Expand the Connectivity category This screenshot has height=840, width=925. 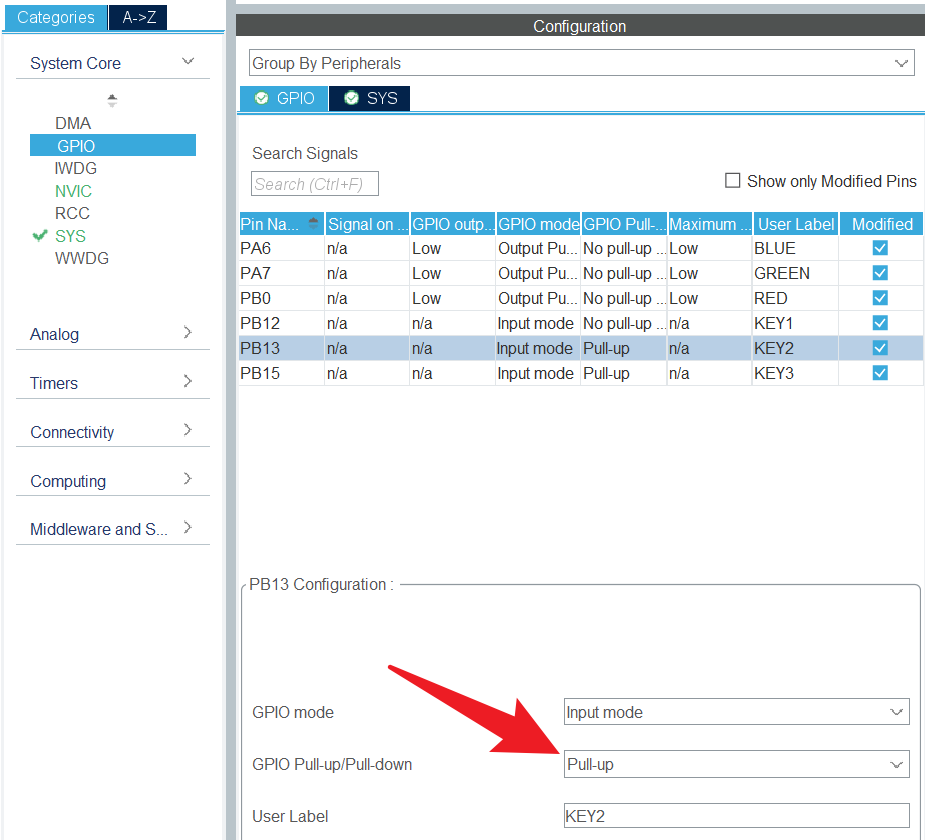coord(187,431)
